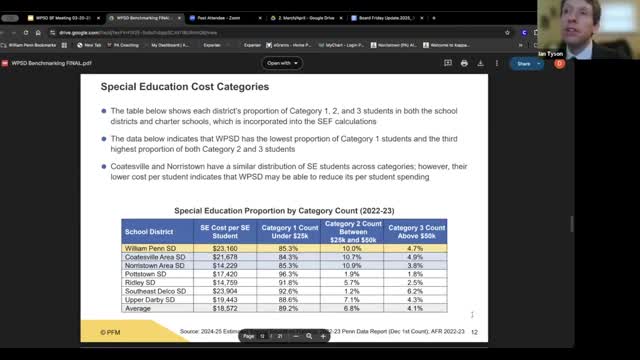The height and width of the screenshot is (360, 640).
Task: Bookmark page with the star icon
Action: click(x=507, y=33)
